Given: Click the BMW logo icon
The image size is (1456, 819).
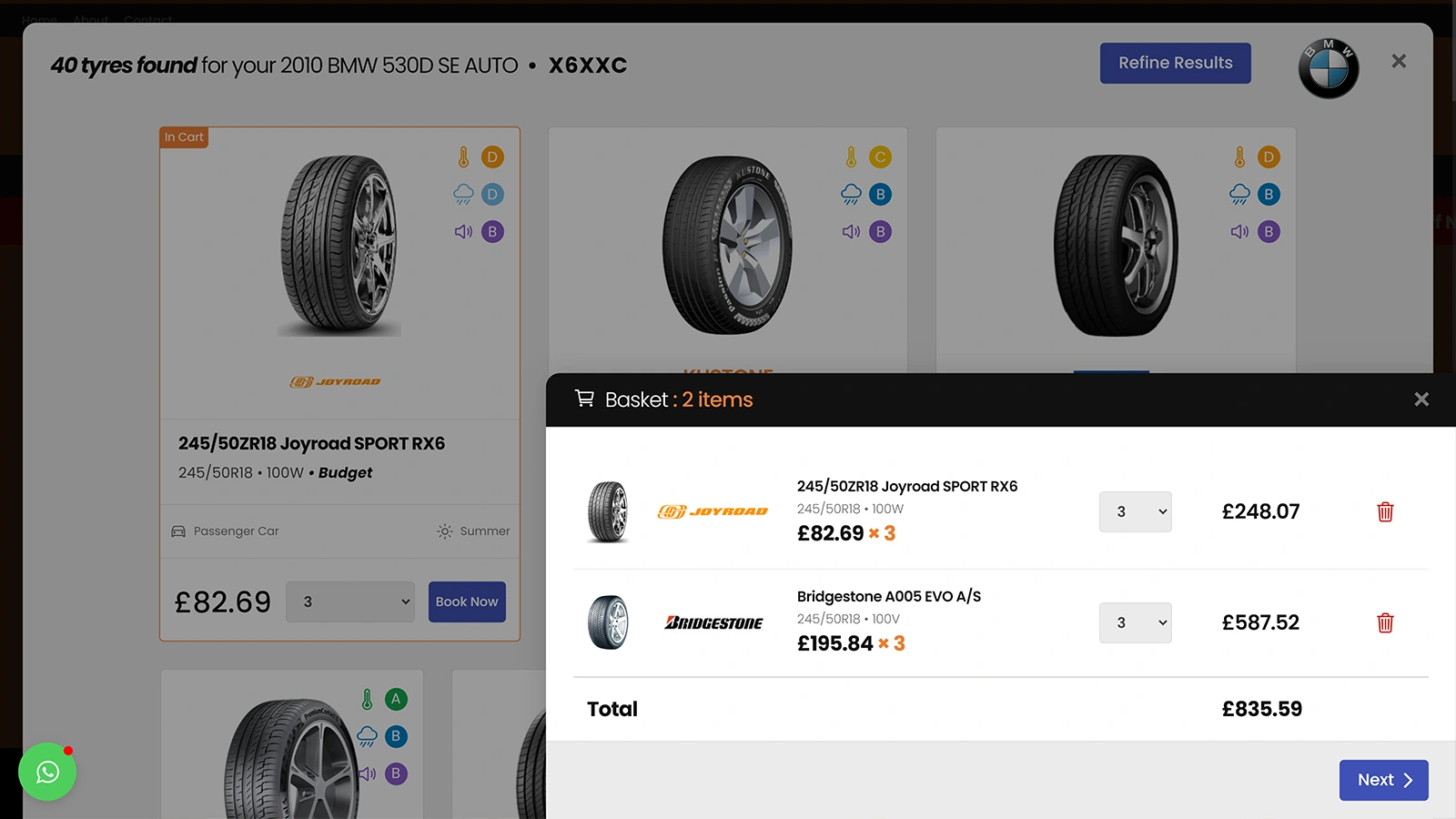Looking at the screenshot, I should [1328, 67].
